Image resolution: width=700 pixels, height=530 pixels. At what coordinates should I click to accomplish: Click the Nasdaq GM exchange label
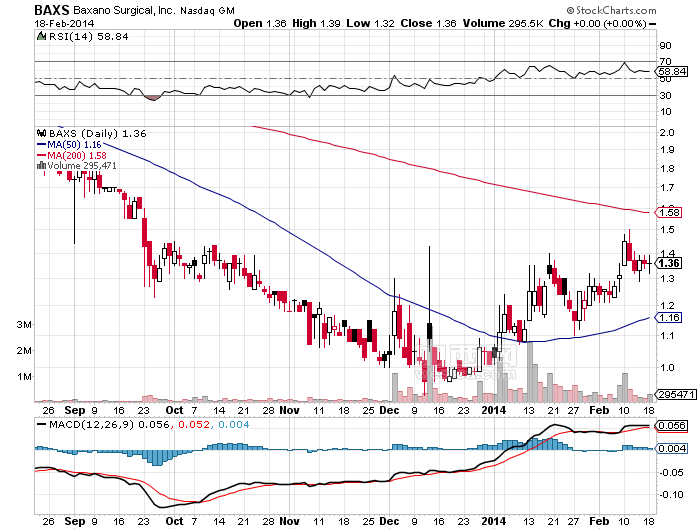click(207, 11)
